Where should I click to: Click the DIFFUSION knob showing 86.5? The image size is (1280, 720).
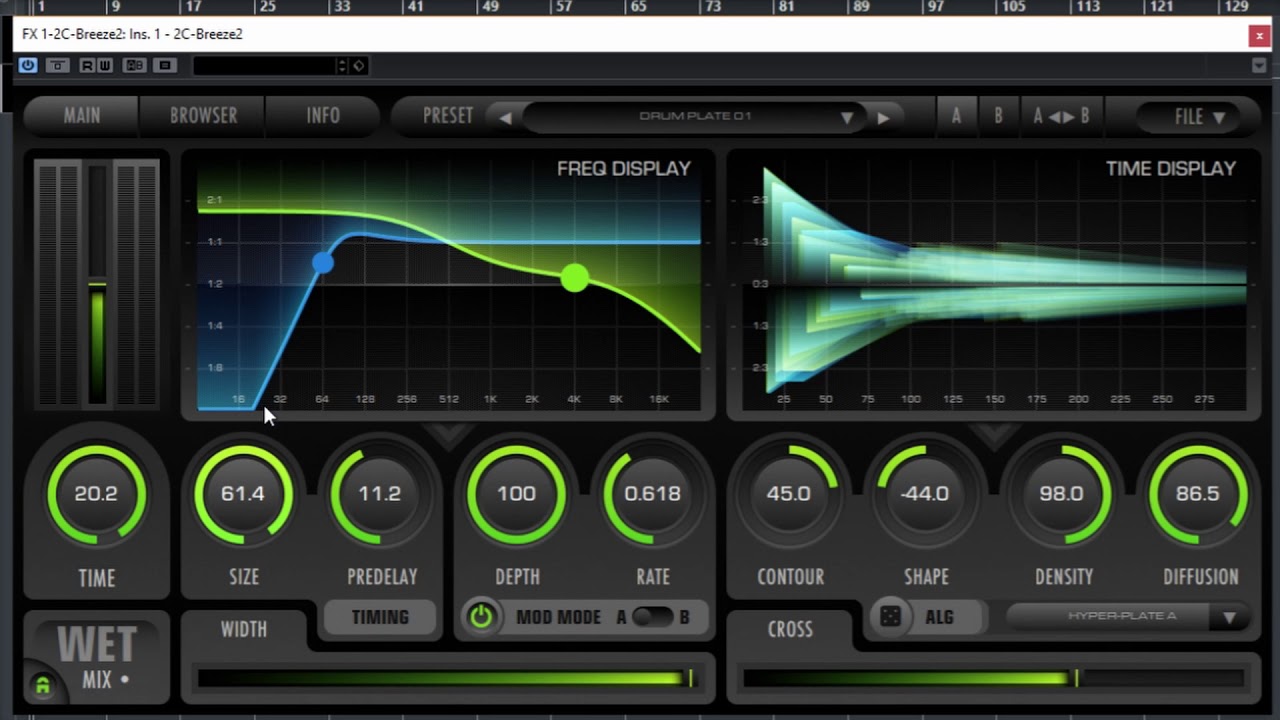pyautogui.click(x=1198, y=494)
